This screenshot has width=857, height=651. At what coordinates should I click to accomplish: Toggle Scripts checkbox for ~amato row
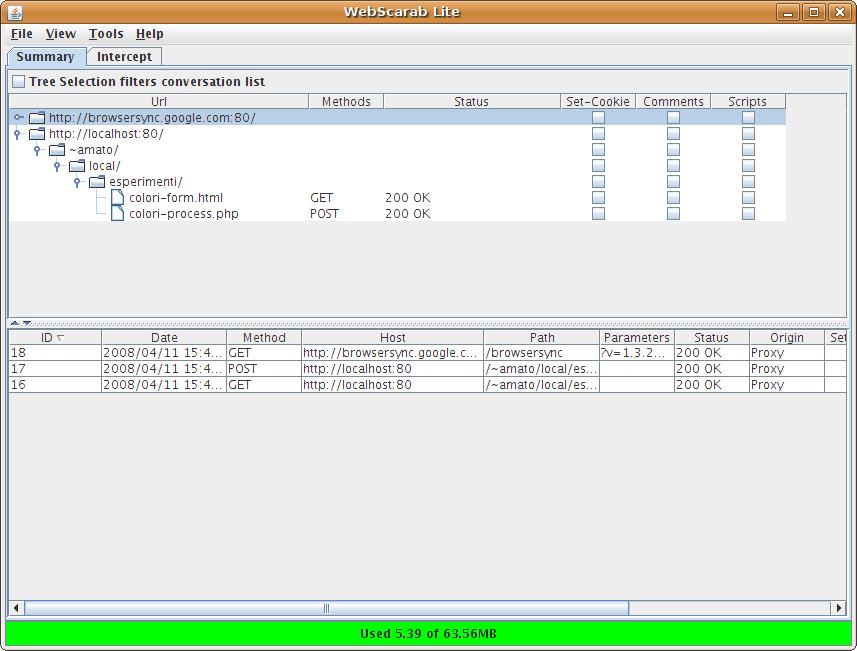pyautogui.click(x=748, y=149)
